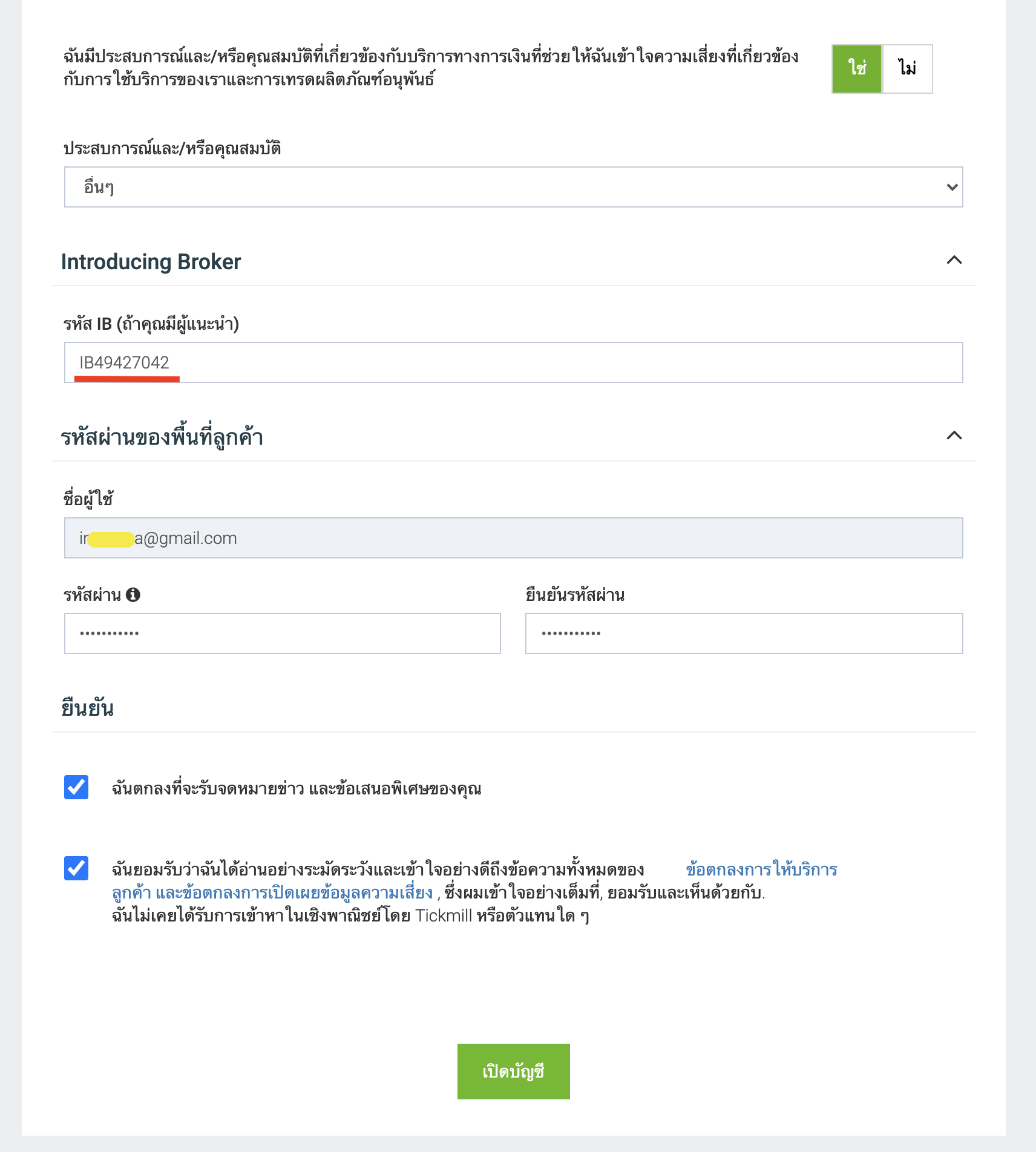Open the experience and qualifications dropdown
This screenshot has height=1152, width=1036.
click(x=513, y=187)
